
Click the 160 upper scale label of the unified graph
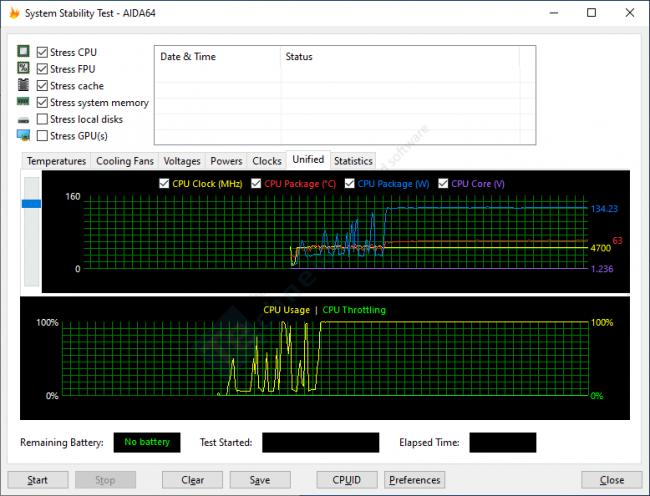(73, 196)
